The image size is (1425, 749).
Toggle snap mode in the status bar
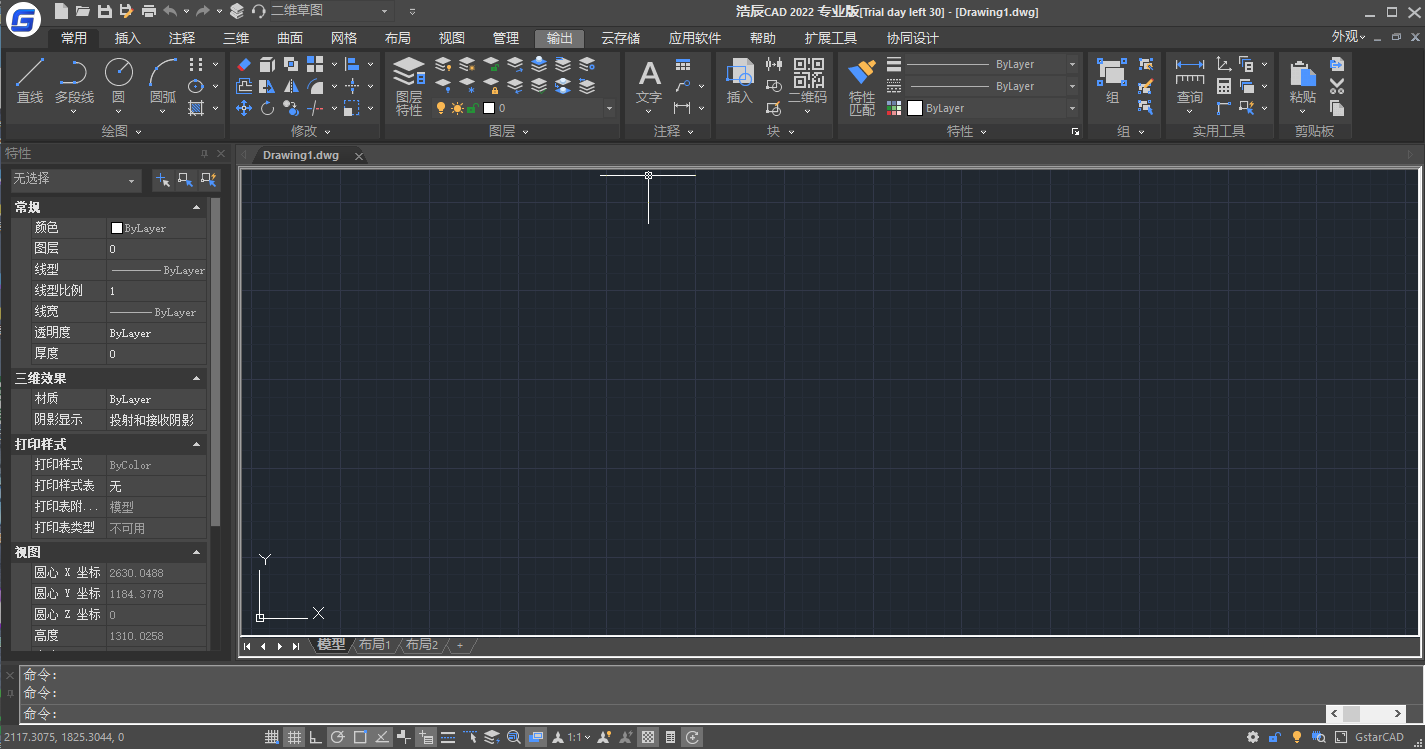point(272,738)
